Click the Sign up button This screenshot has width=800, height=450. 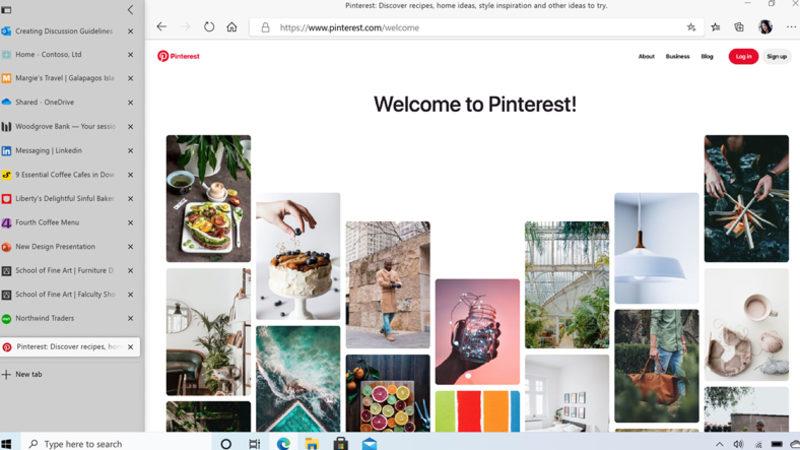tap(777, 57)
